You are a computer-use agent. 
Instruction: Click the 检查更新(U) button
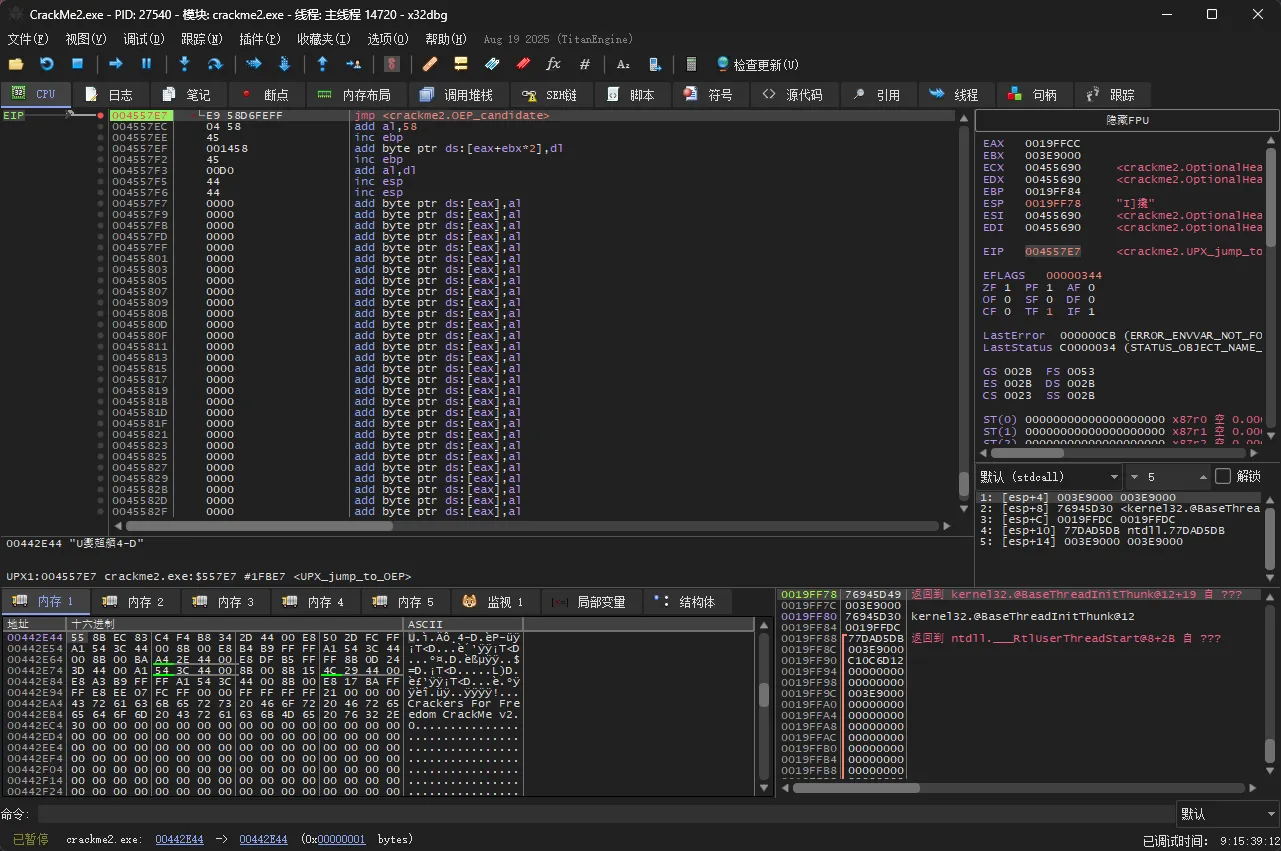[x=757, y=64]
